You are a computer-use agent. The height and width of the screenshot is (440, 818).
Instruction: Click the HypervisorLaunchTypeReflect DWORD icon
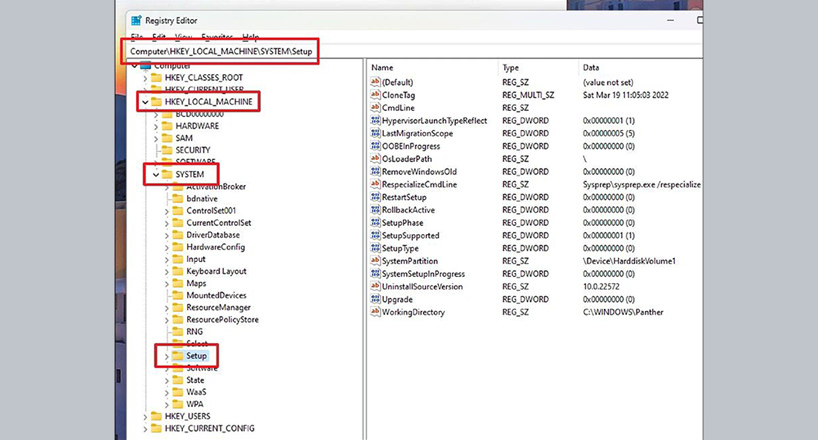coord(375,120)
